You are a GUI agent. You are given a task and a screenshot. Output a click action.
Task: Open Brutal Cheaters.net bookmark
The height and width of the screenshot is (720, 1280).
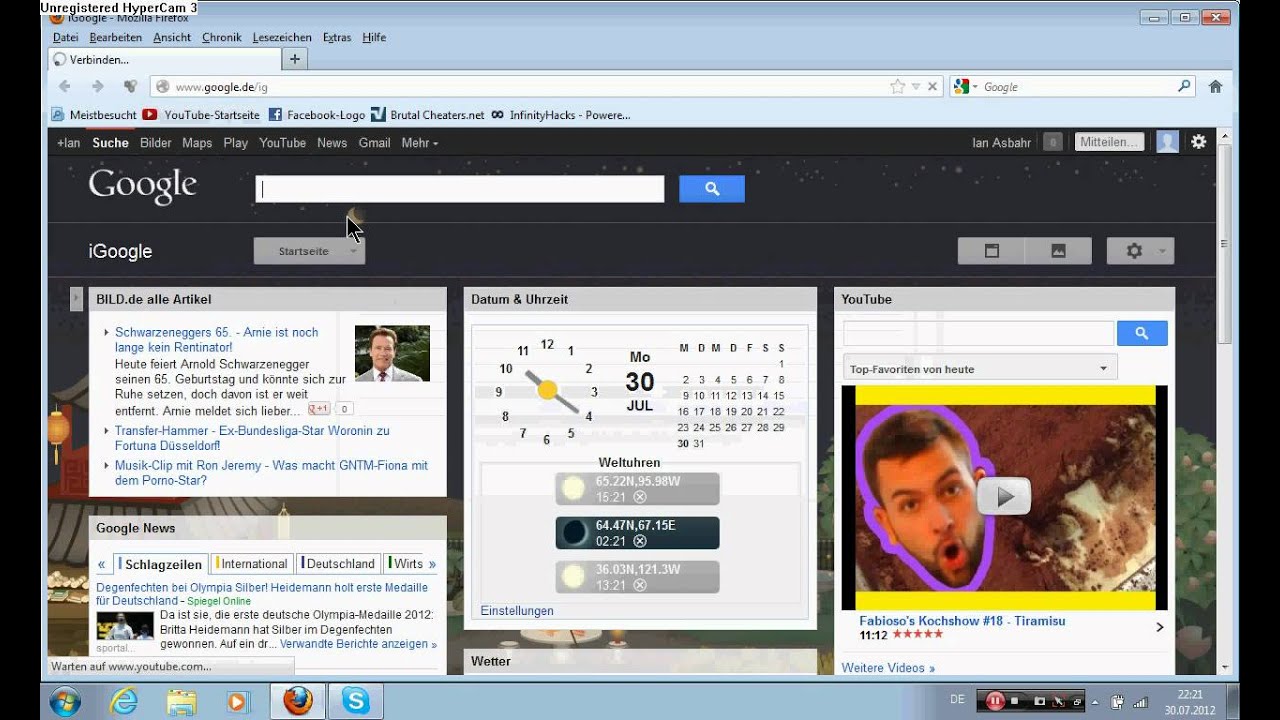428,115
